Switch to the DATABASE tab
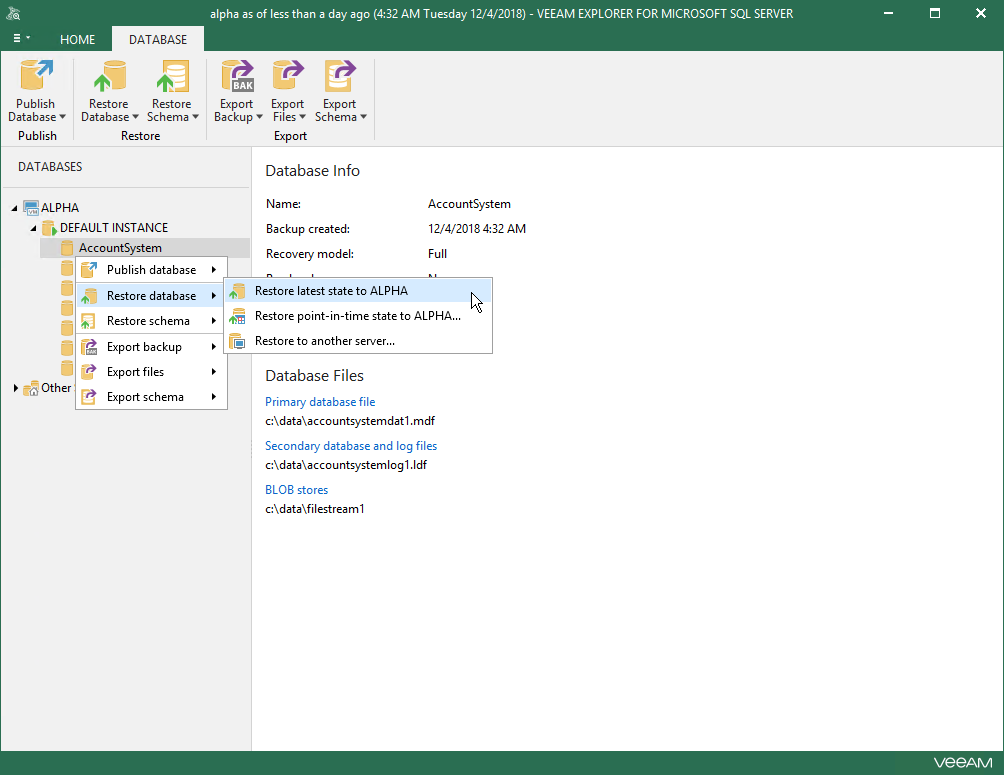This screenshot has width=1004, height=775. pyautogui.click(x=158, y=40)
